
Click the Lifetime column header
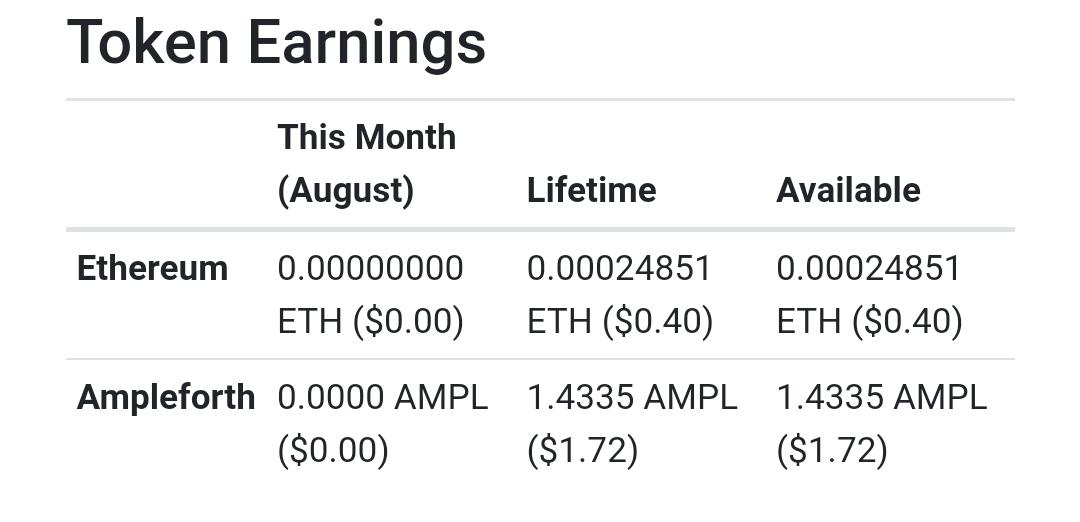[591, 190]
